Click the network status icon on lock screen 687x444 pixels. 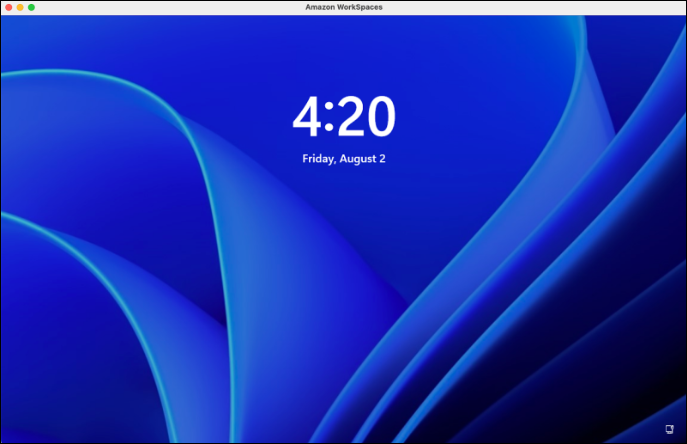(x=669, y=429)
